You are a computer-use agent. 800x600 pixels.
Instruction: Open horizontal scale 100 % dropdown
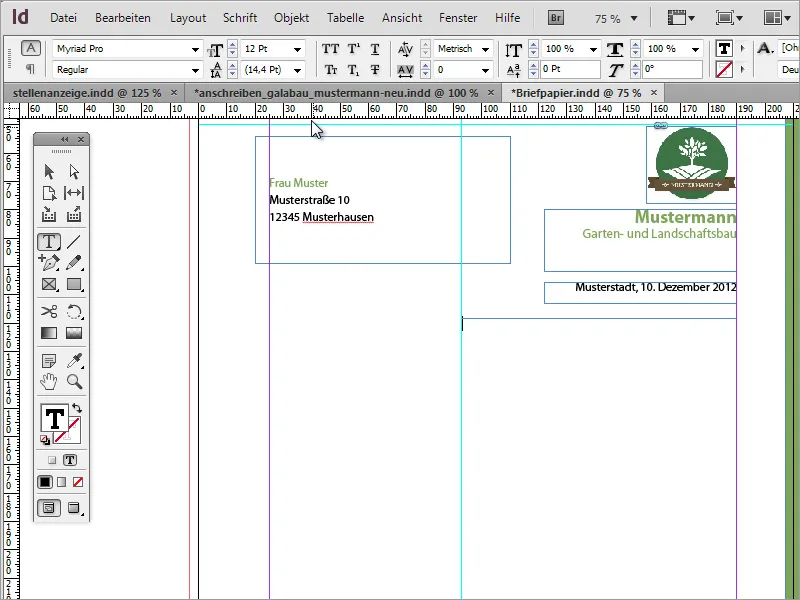(695, 49)
